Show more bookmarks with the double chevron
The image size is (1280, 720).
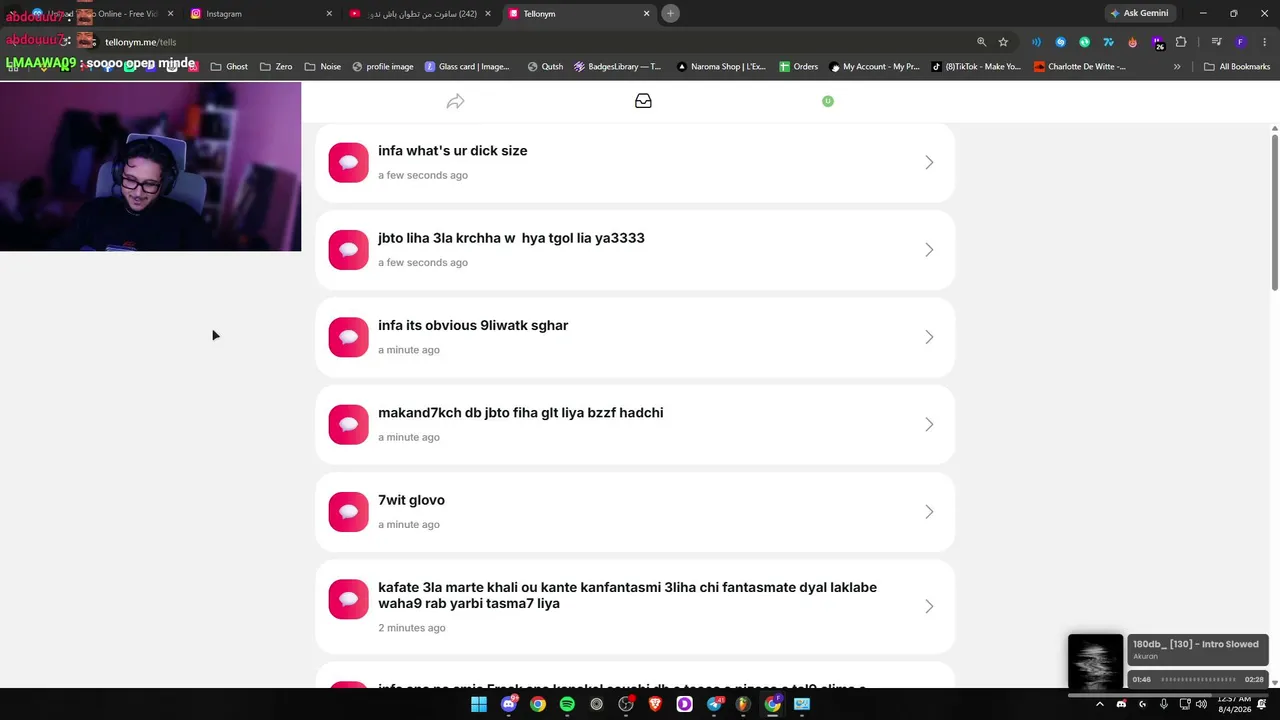click(x=1177, y=67)
